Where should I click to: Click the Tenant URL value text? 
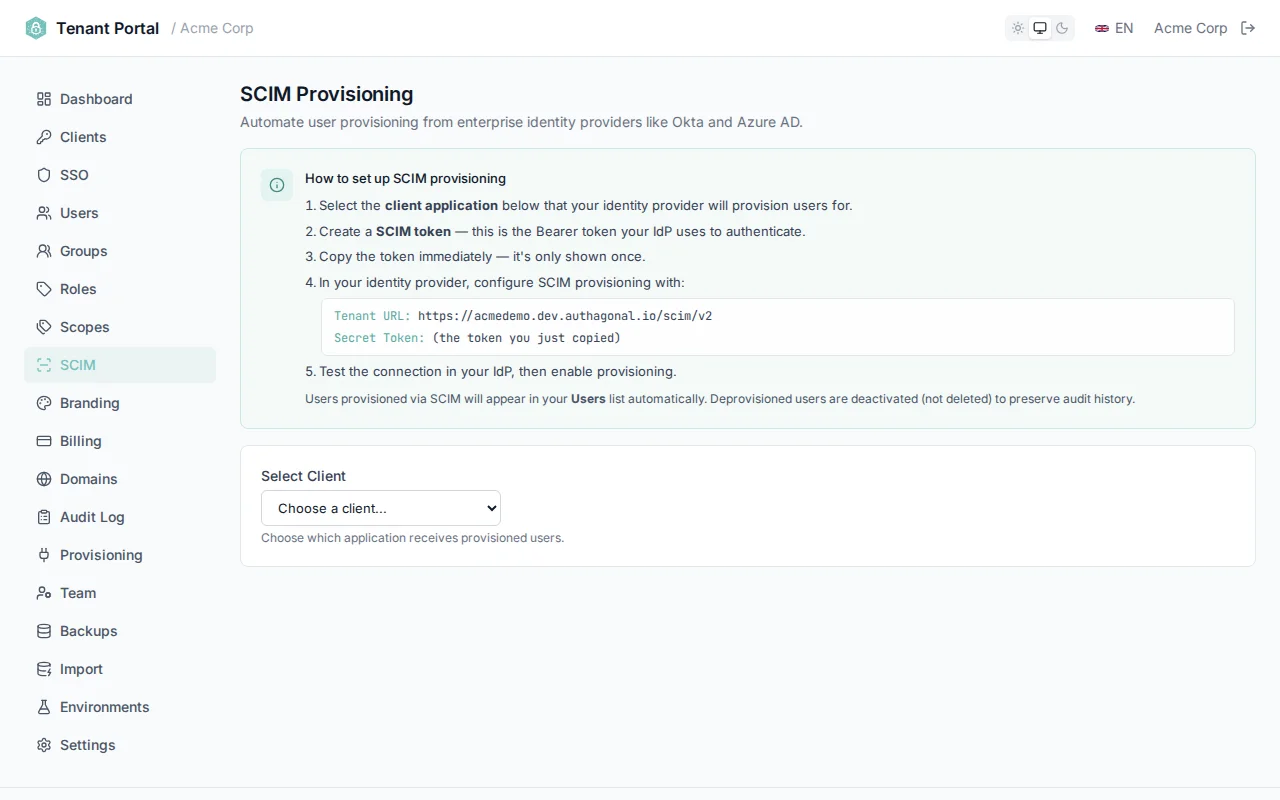[x=565, y=316]
